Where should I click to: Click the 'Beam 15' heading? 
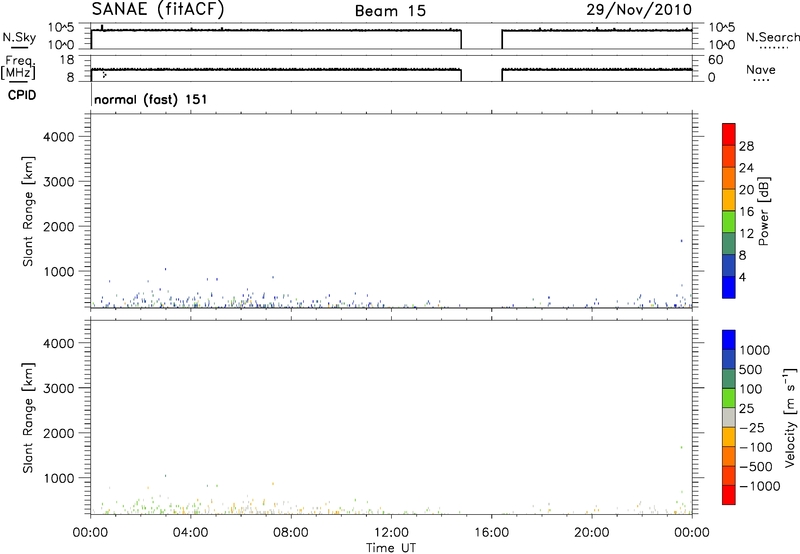point(390,11)
